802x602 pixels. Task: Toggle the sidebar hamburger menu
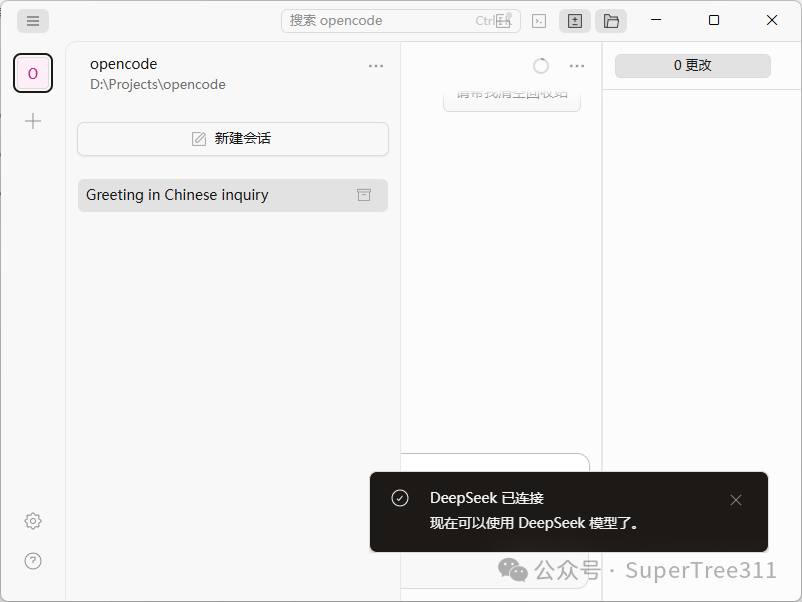click(33, 21)
